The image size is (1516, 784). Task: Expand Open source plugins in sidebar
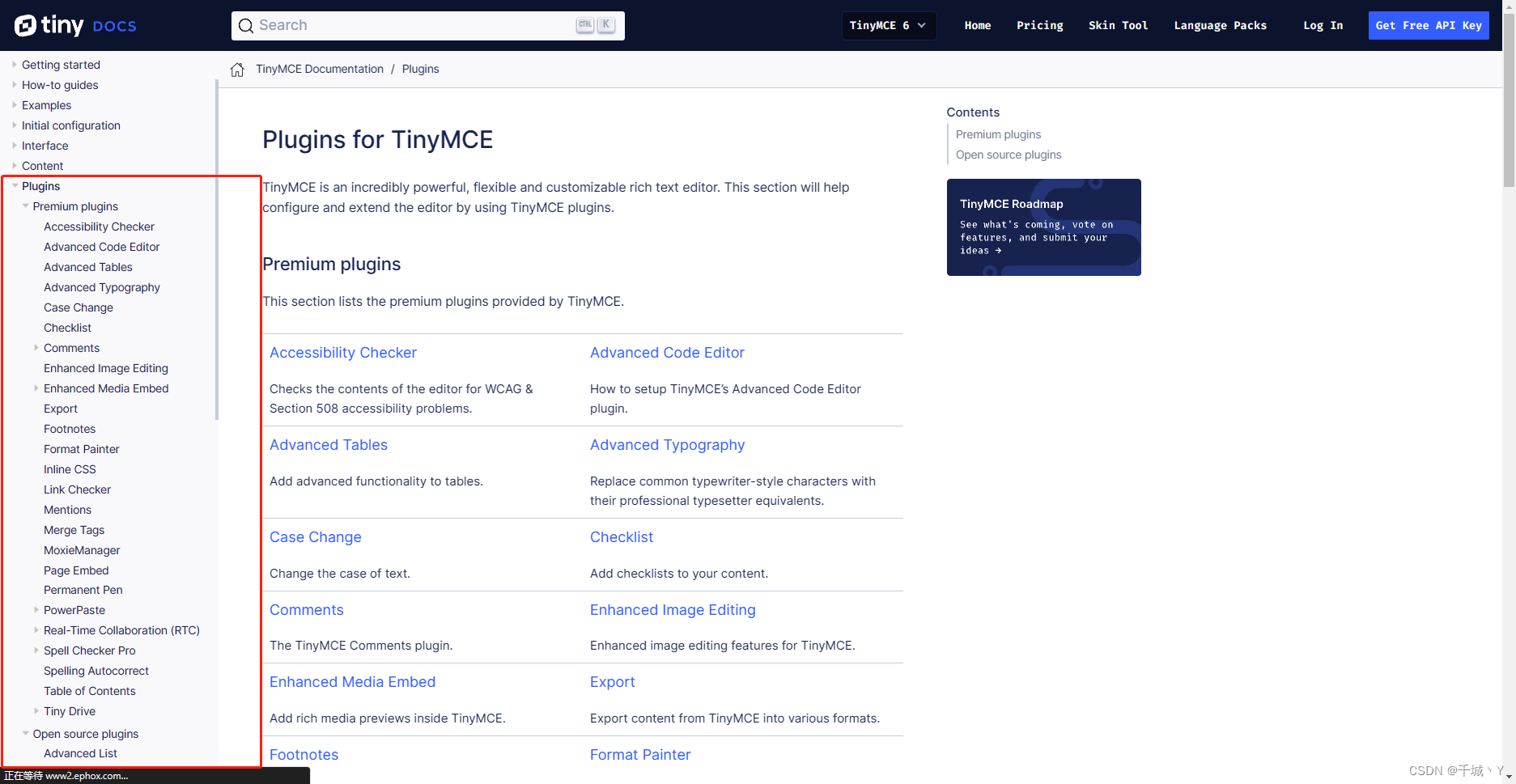click(25, 734)
